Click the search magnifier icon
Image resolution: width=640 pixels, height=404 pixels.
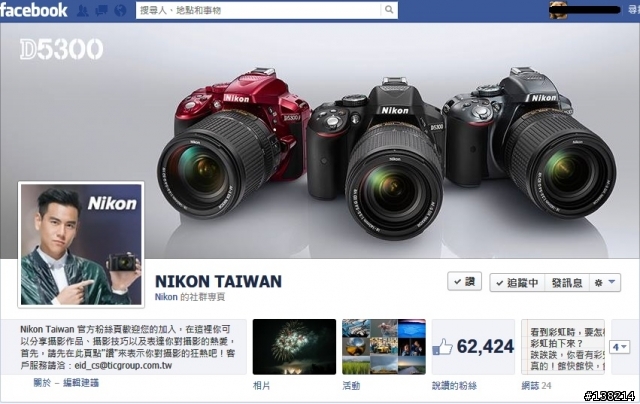pyautogui.click(x=389, y=9)
